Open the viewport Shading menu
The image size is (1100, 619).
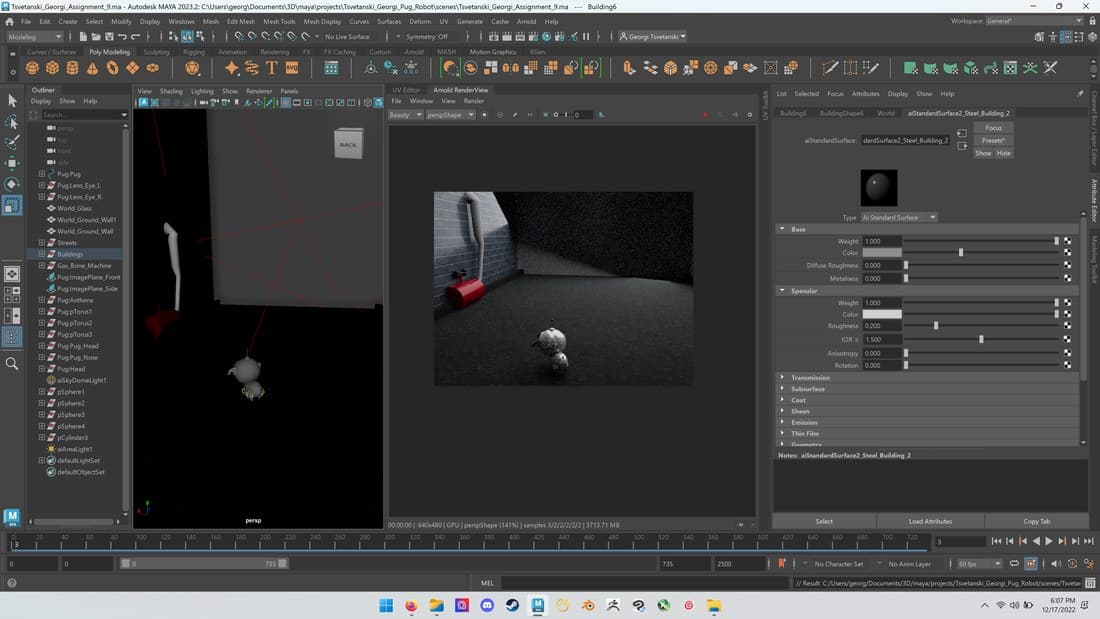pos(170,91)
